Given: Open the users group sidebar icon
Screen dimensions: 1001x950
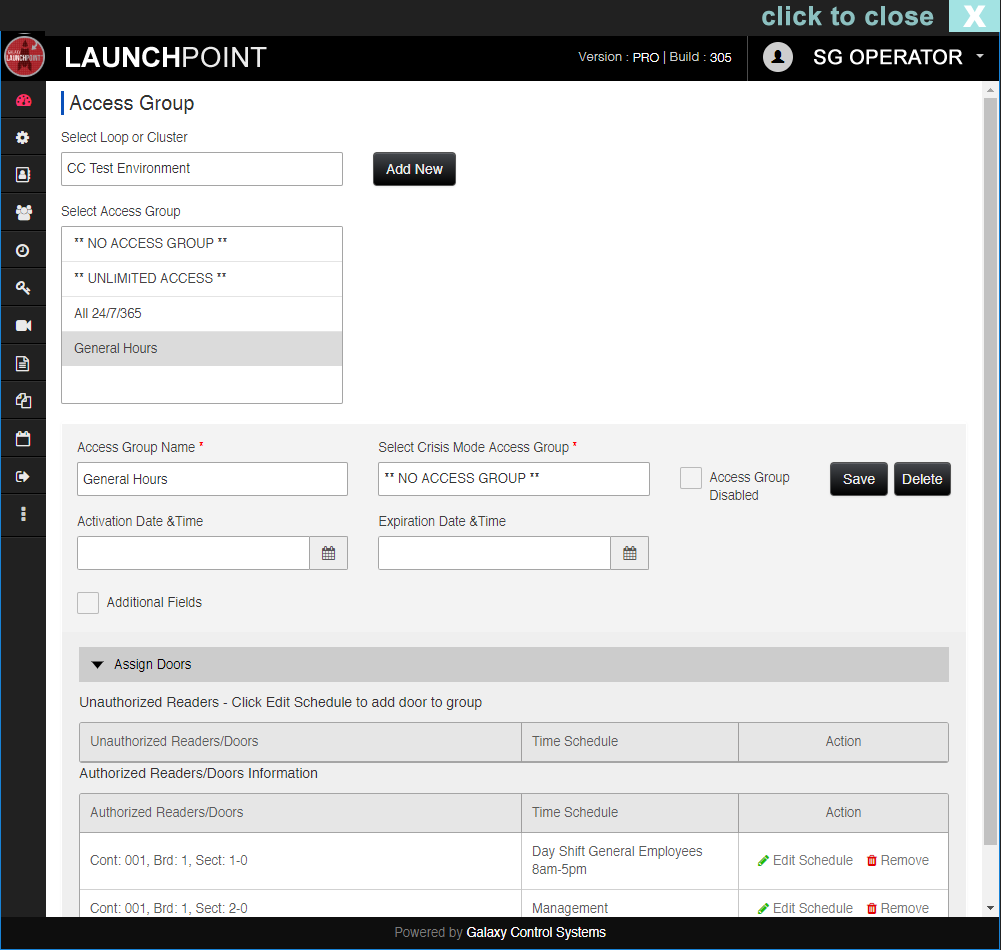Looking at the screenshot, I should 23,212.
